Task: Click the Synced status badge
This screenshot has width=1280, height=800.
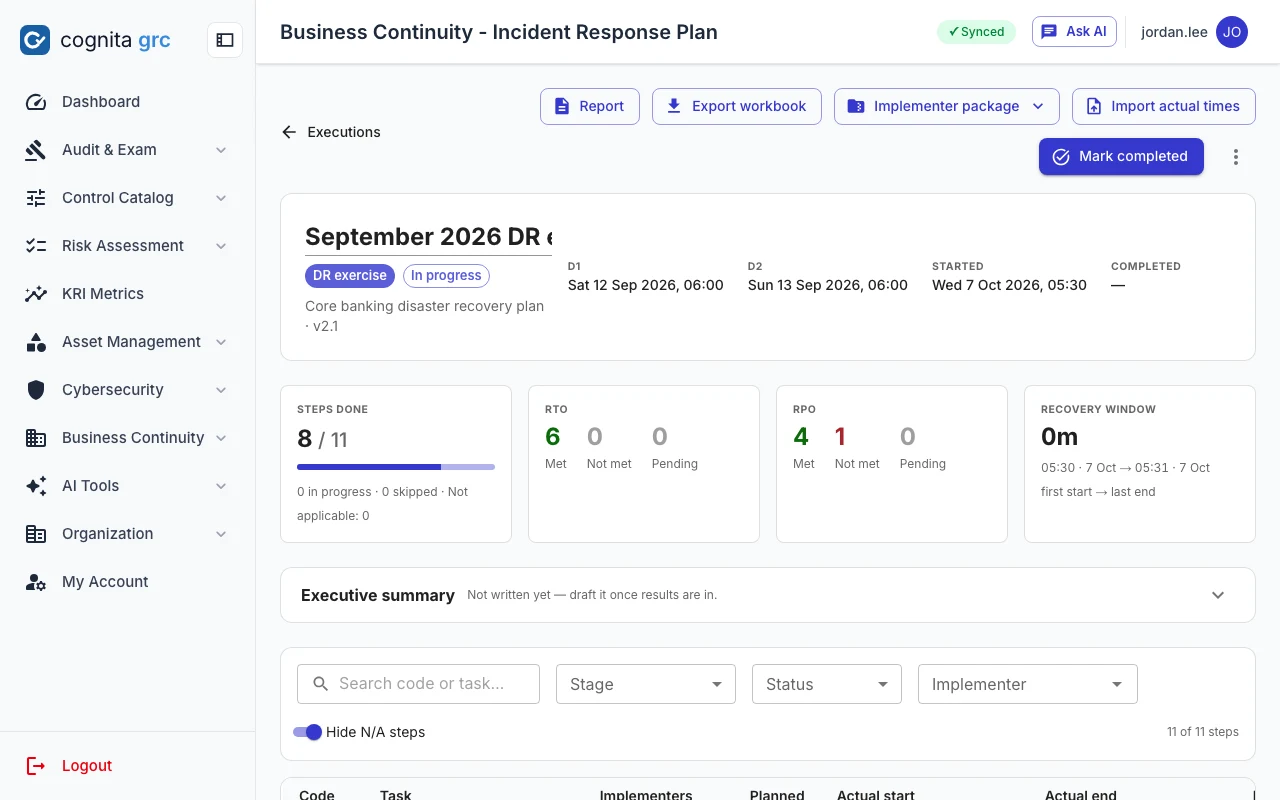Action: [976, 32]
